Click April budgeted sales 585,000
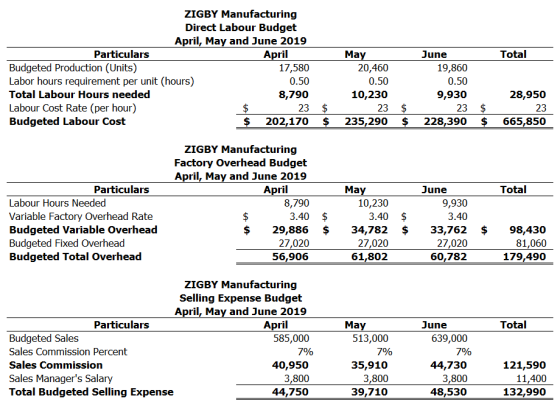560x404 pixels. (291, 338)
